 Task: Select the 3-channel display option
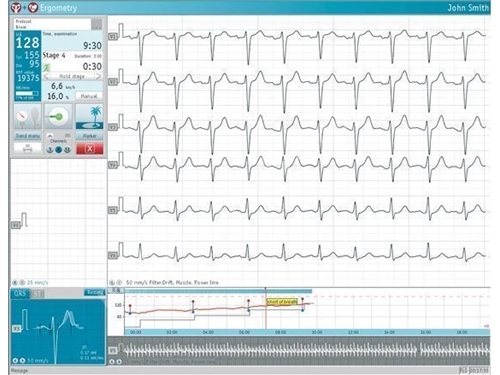(x=50, y=150)
